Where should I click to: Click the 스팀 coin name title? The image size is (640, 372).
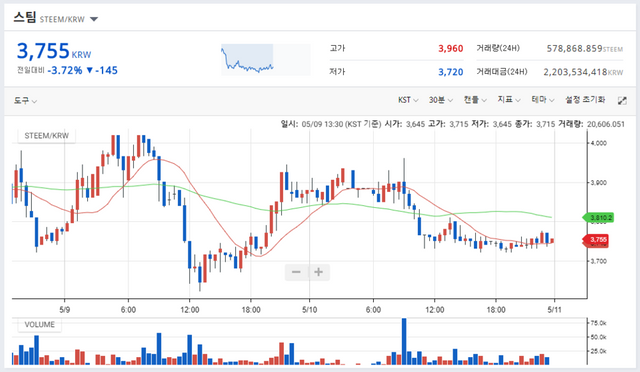(25, 18)
